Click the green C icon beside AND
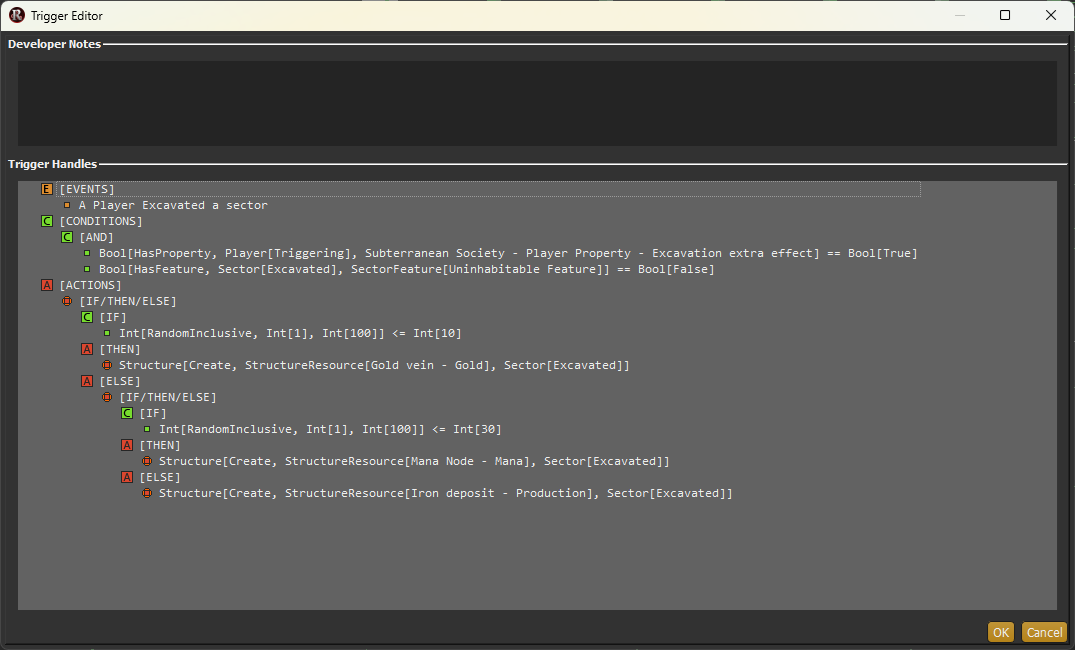The height and width of the screenshot is (650, 1075). (67, 237)
